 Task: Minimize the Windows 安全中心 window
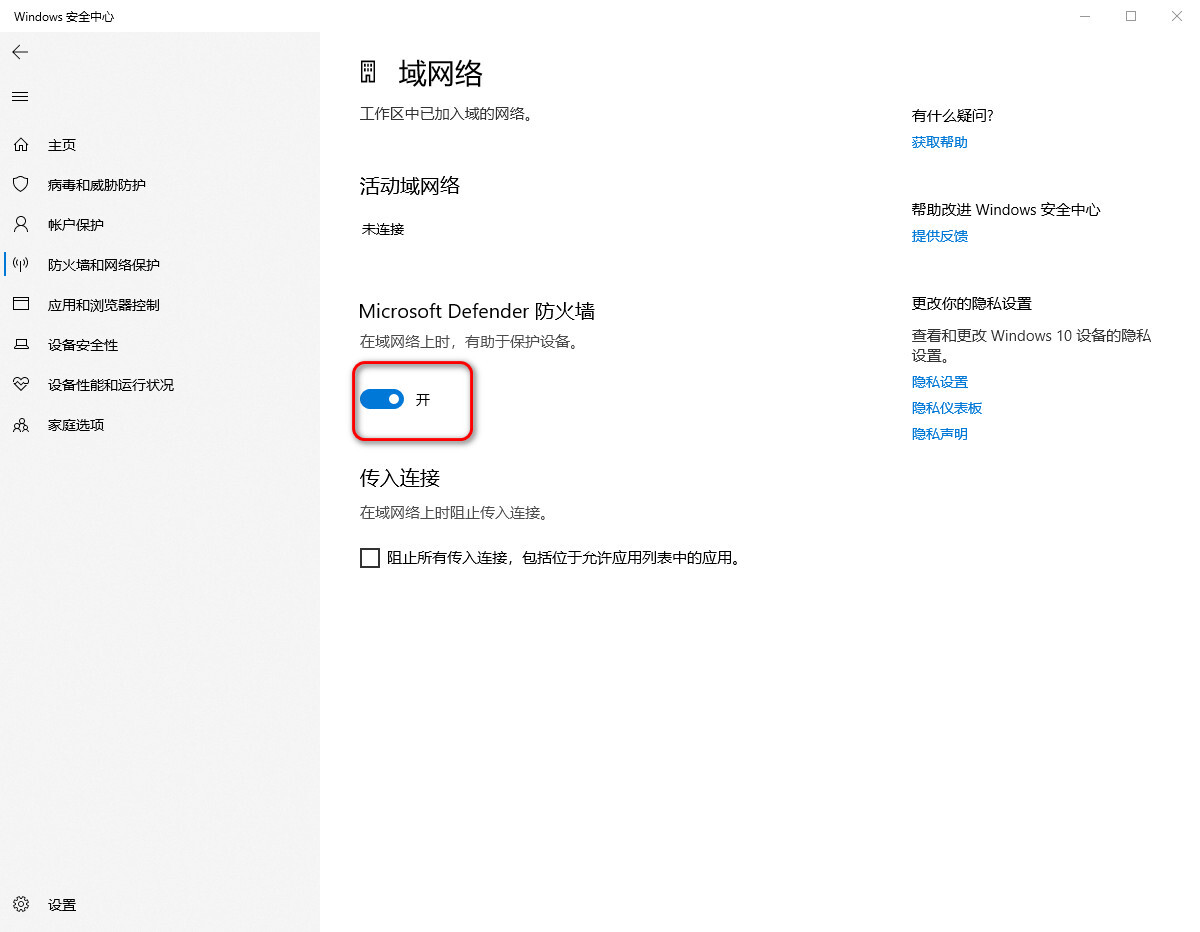(1086, 16)
